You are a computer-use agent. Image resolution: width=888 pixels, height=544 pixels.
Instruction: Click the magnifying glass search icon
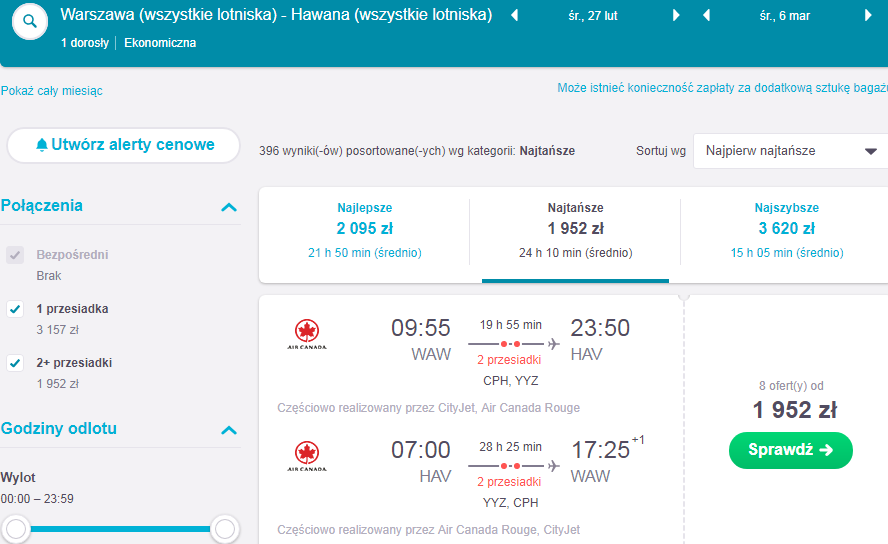[x=29, y=22]
